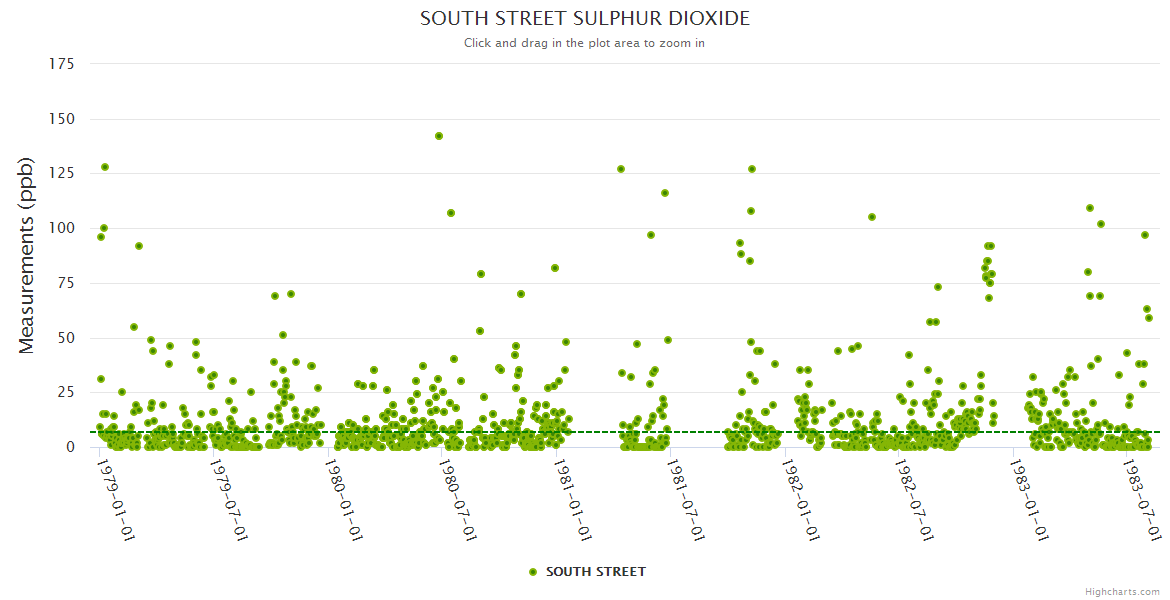Screen dimensions: 1170x600
Task: Select the isolated 105 ppb point in spring 1982
Action: 872,217
